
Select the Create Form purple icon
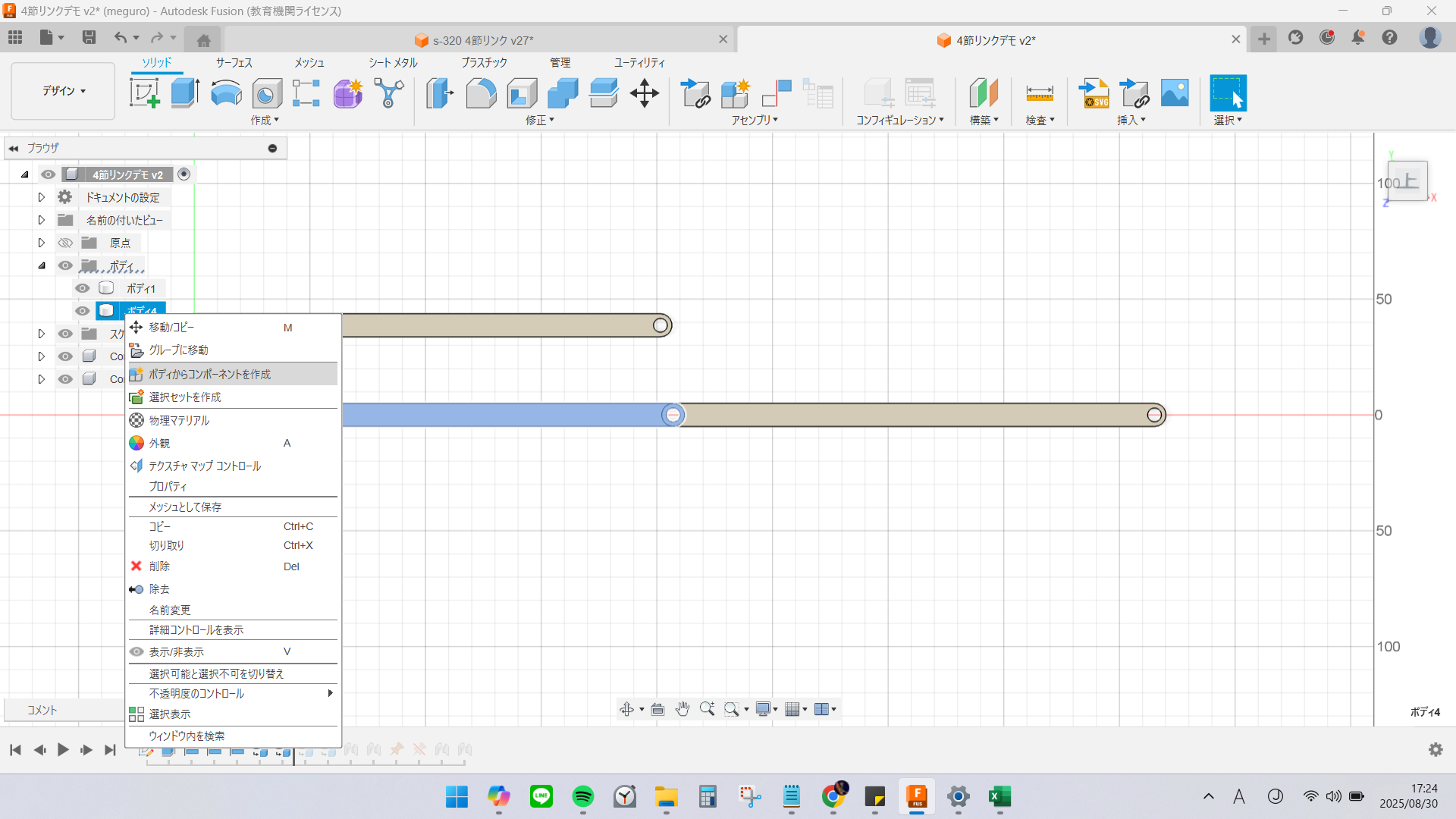[347, 93]
